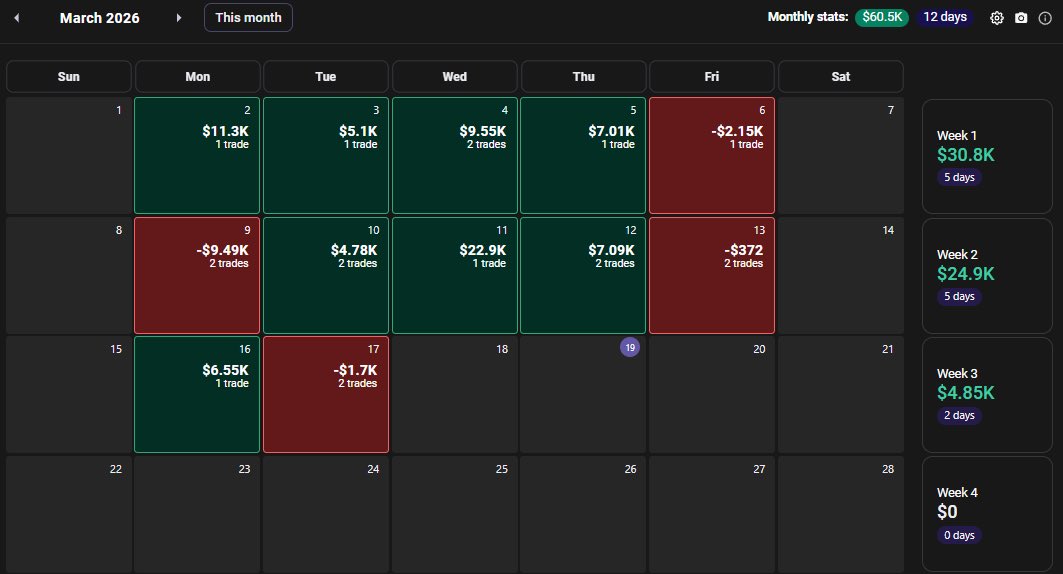Open March 6 with -$2.15K loss
This screenshot has width=1063, height=574.
pos(712,155)
